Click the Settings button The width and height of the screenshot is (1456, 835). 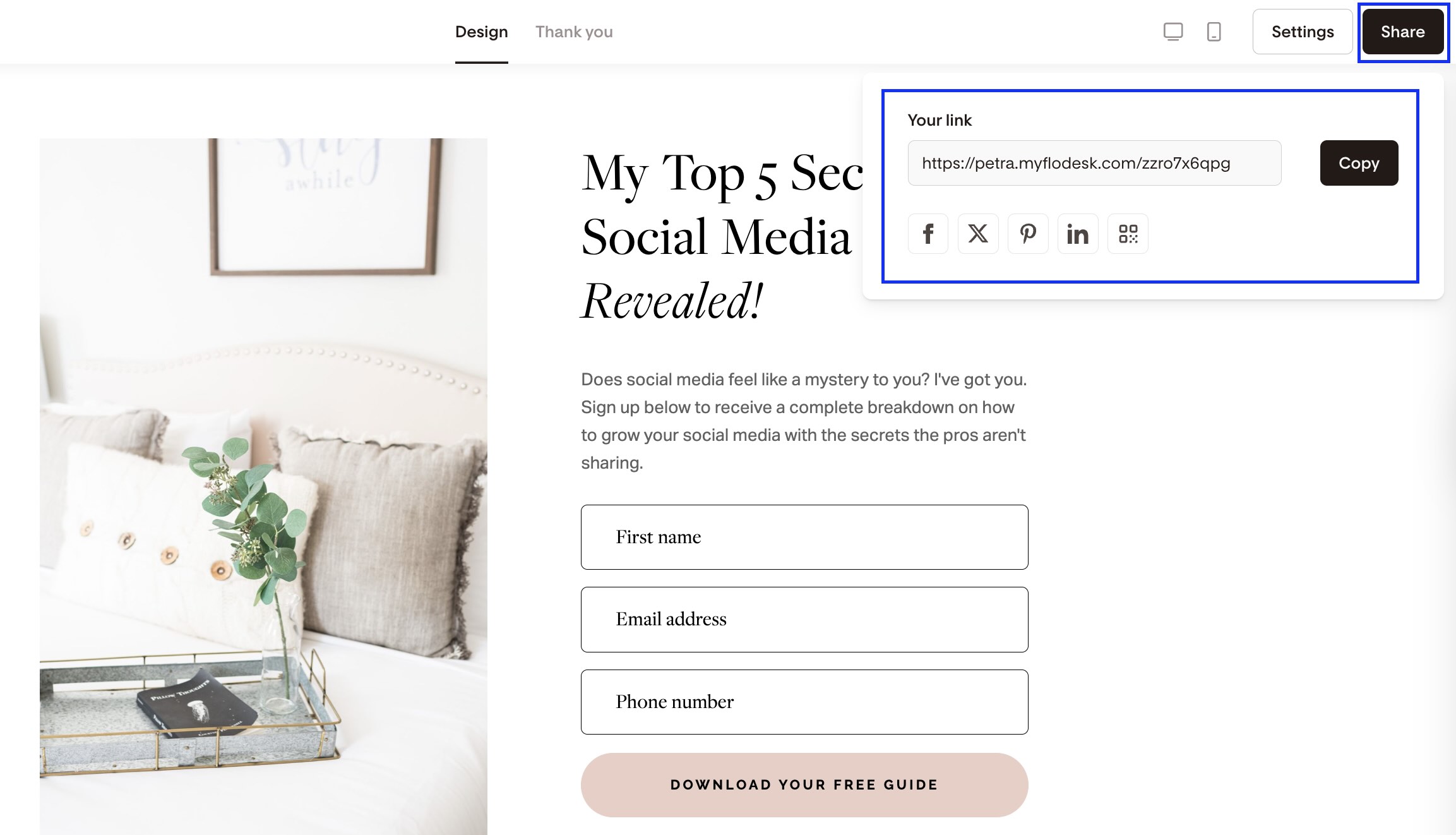[1302, 32]
